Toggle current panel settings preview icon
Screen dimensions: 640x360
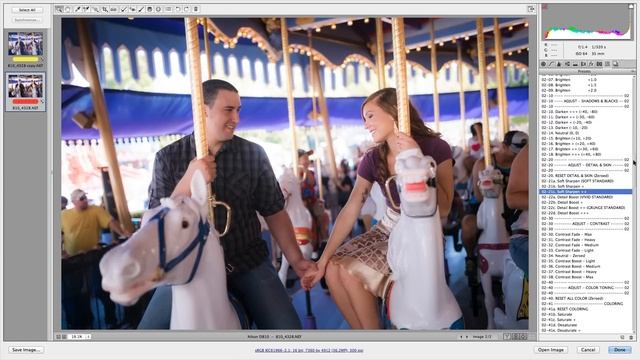(x=523, y=337)
